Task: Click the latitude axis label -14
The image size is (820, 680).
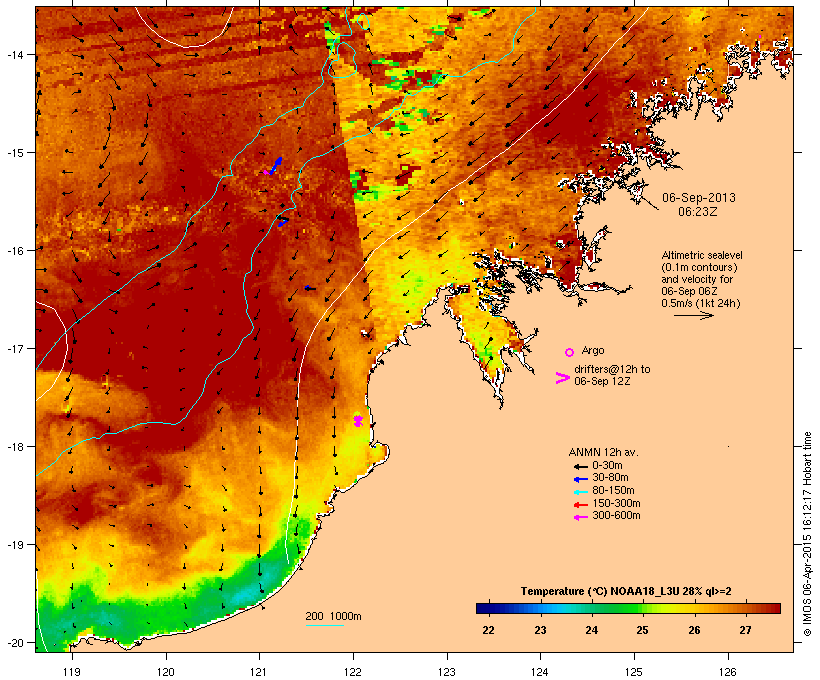Action: pyautogui.click(x=14, y=54)
